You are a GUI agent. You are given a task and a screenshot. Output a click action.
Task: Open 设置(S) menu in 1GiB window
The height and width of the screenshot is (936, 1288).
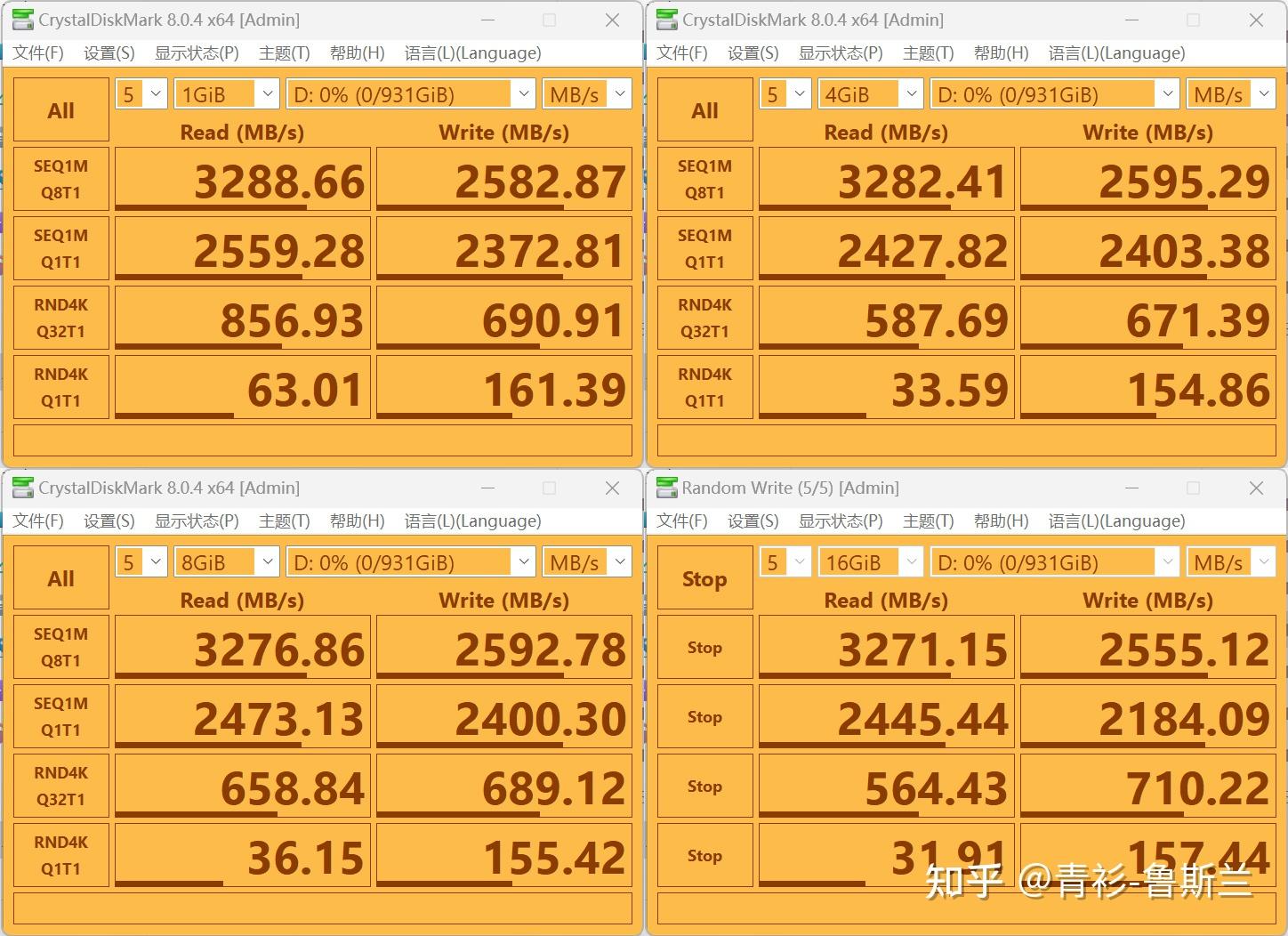pyautogui.click(x=109, y=53)
